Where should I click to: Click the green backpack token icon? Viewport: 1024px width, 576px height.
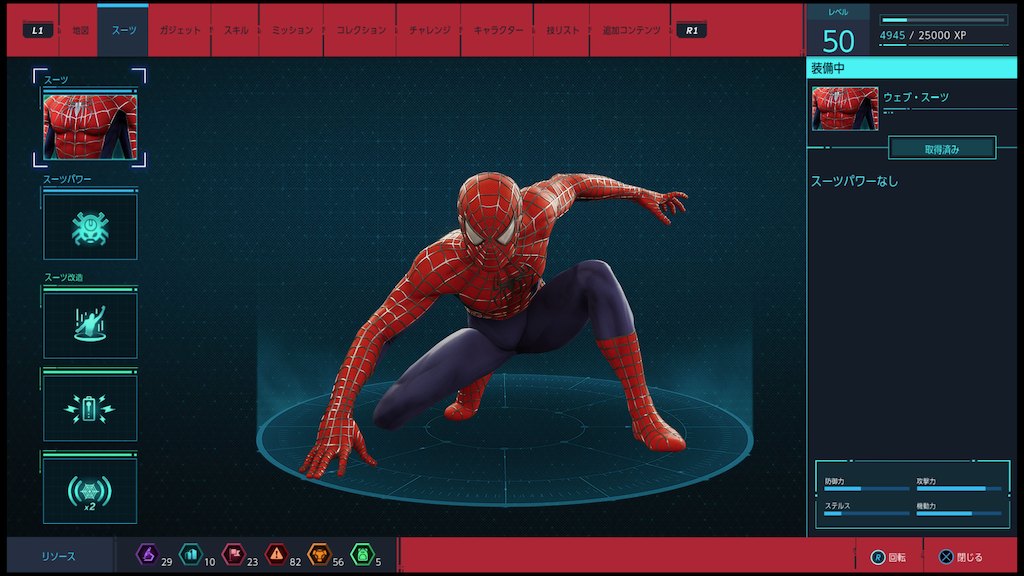(x=362, y=554)
